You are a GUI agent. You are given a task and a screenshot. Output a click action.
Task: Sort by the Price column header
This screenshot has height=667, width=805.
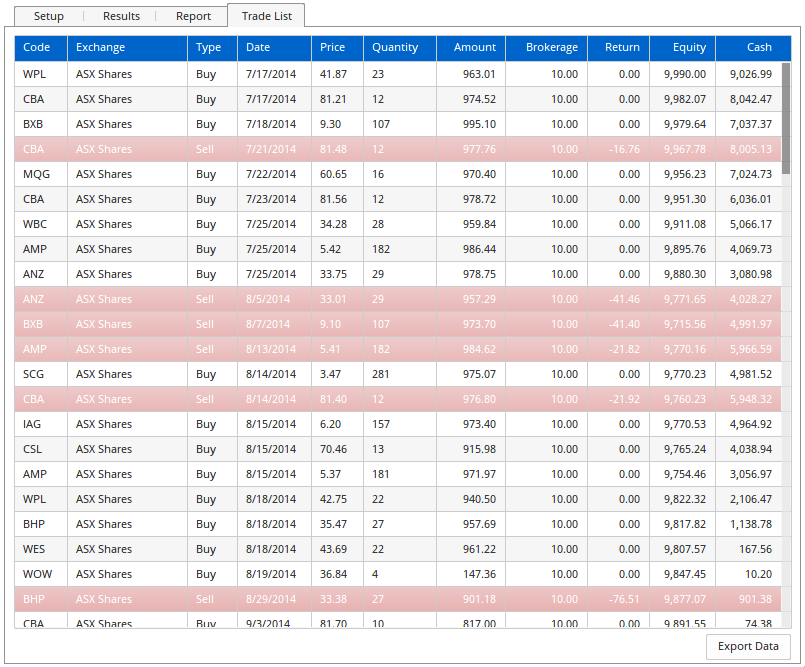(x=337, y=48)
